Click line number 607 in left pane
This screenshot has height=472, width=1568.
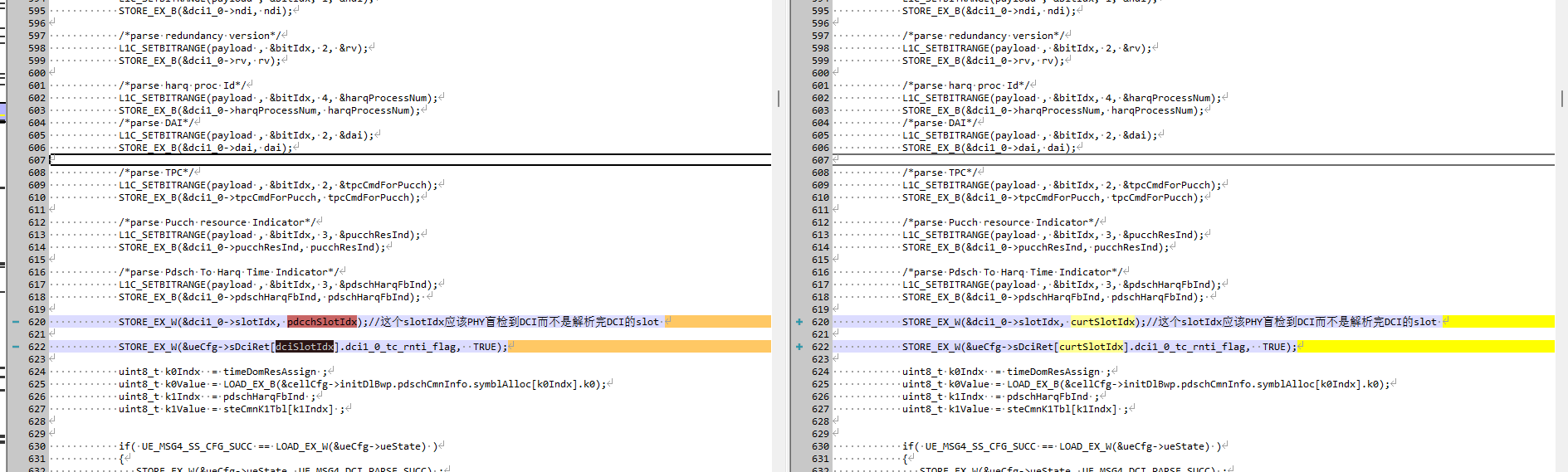(37, 160)
